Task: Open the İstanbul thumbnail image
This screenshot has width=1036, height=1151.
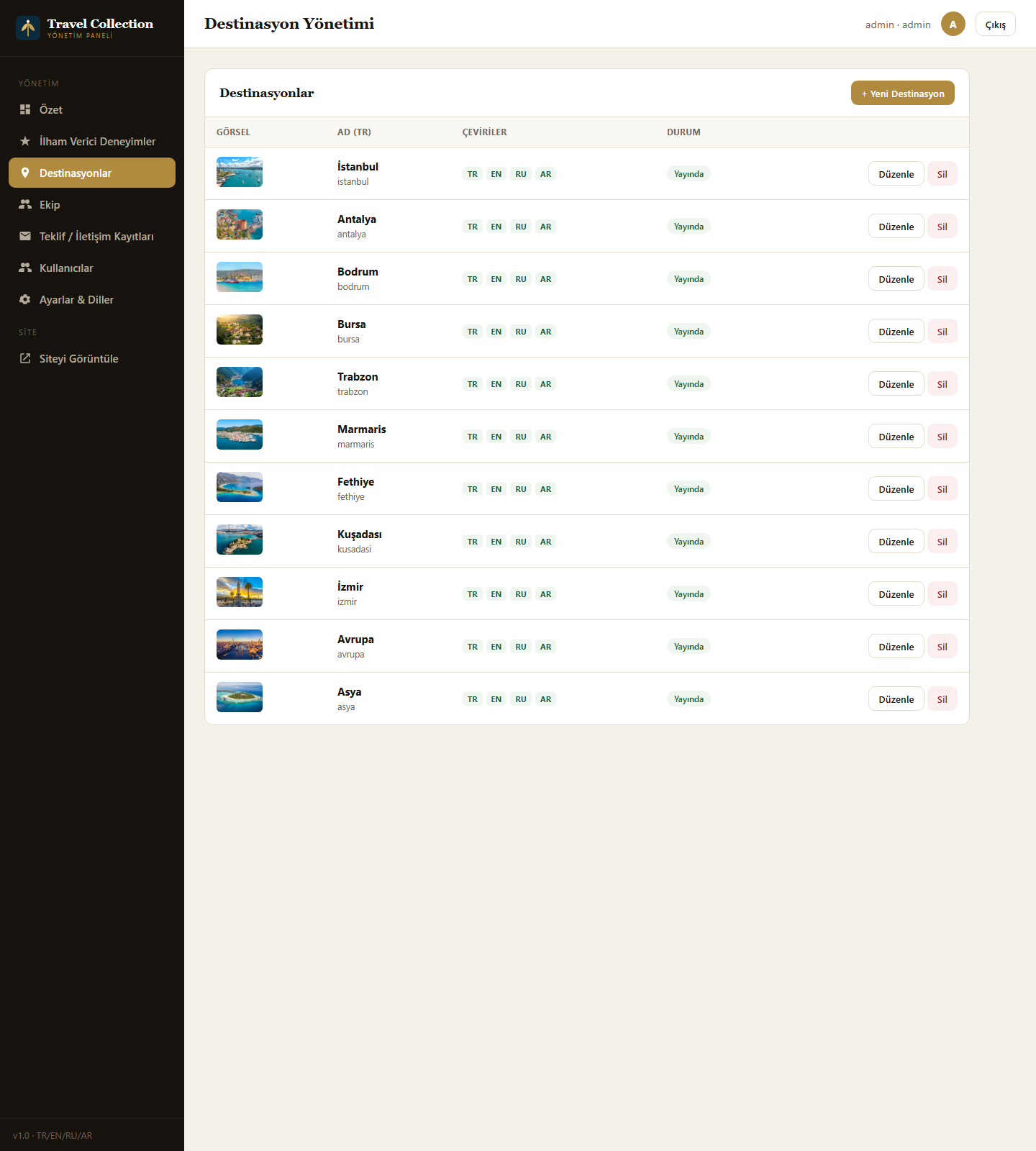Action: [240, 172]
